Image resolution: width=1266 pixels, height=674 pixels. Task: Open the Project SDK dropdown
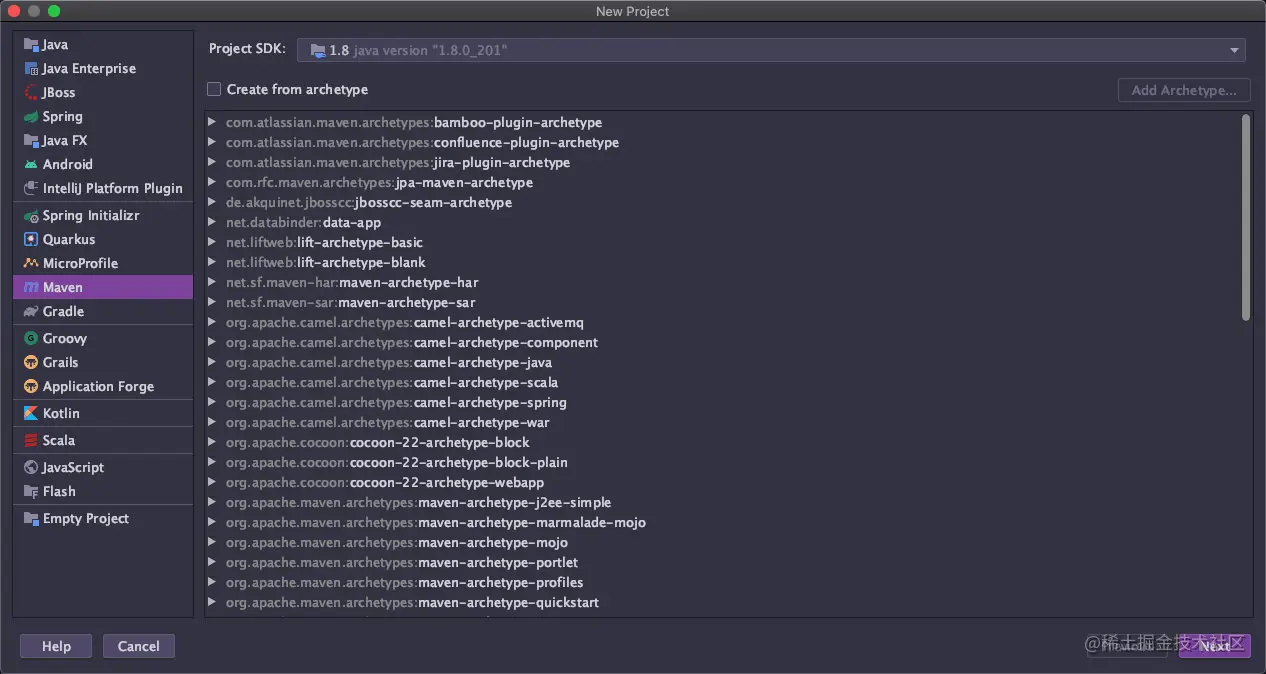coord(771,50)
